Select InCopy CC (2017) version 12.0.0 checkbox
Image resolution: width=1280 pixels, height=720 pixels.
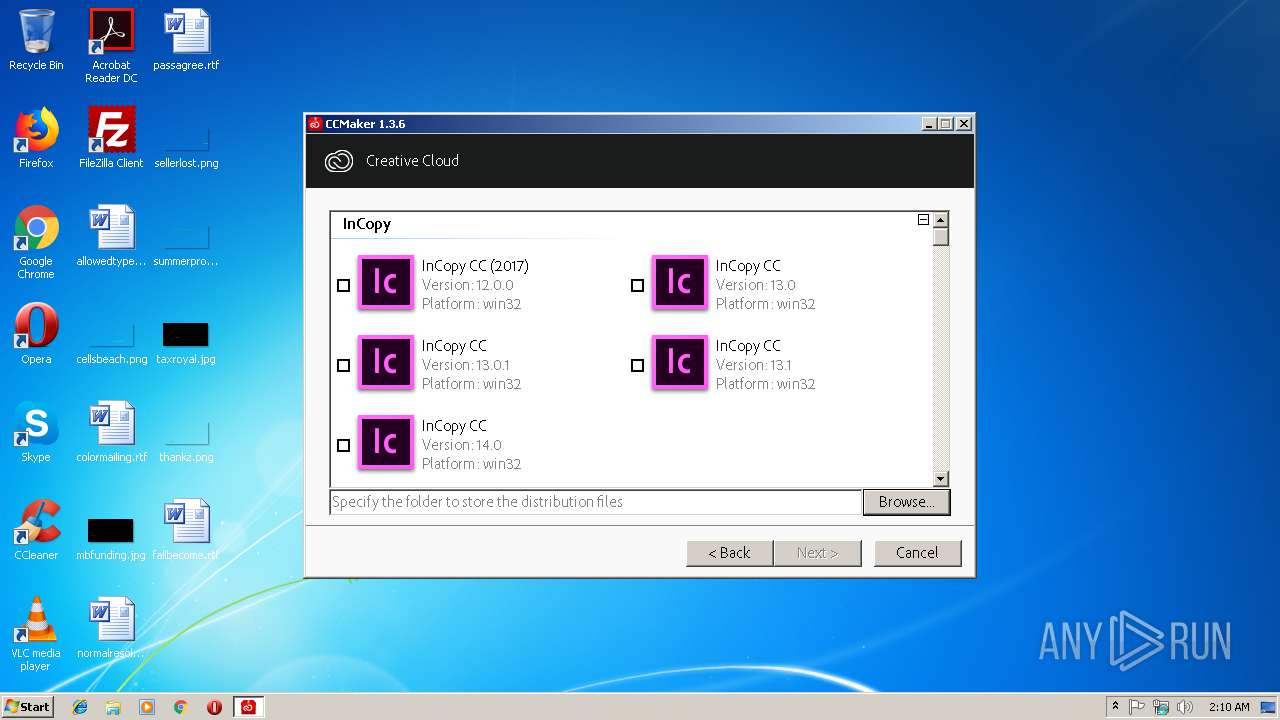tap(344, 286)
